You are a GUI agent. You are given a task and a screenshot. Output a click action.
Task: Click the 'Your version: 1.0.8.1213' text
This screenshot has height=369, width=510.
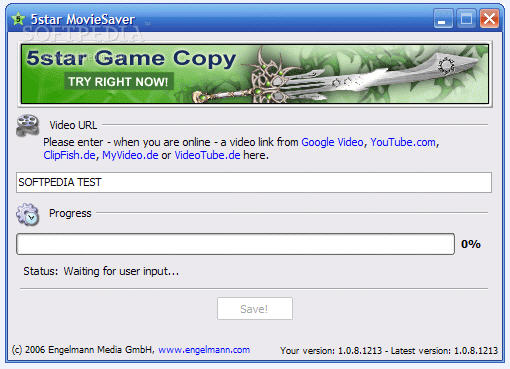coord(331,351)
